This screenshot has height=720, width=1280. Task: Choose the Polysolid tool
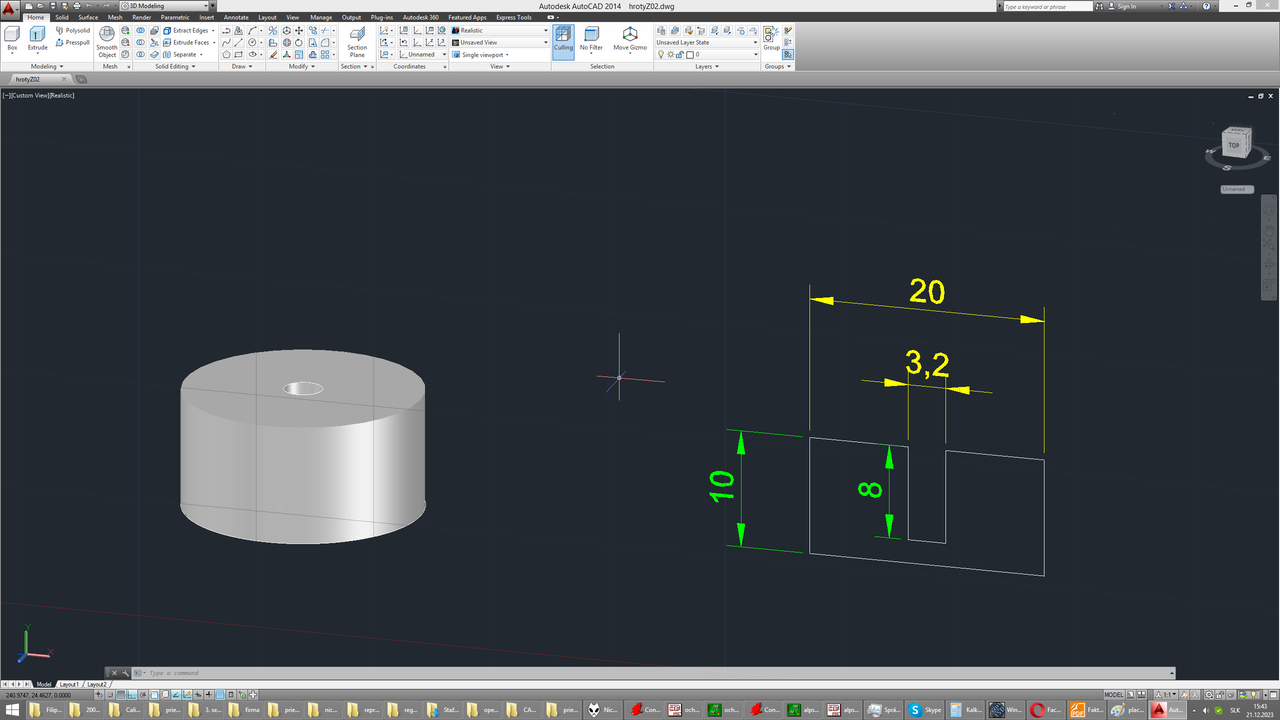click(x=73, y=30)
